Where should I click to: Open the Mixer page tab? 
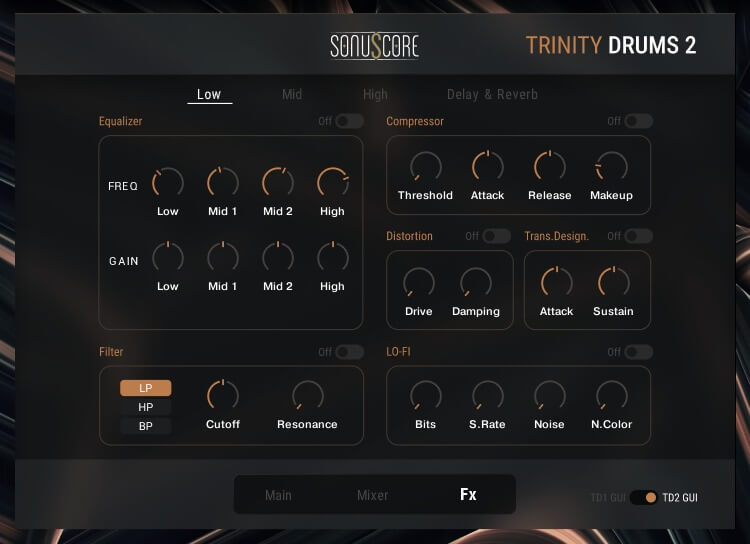point(372,495)
